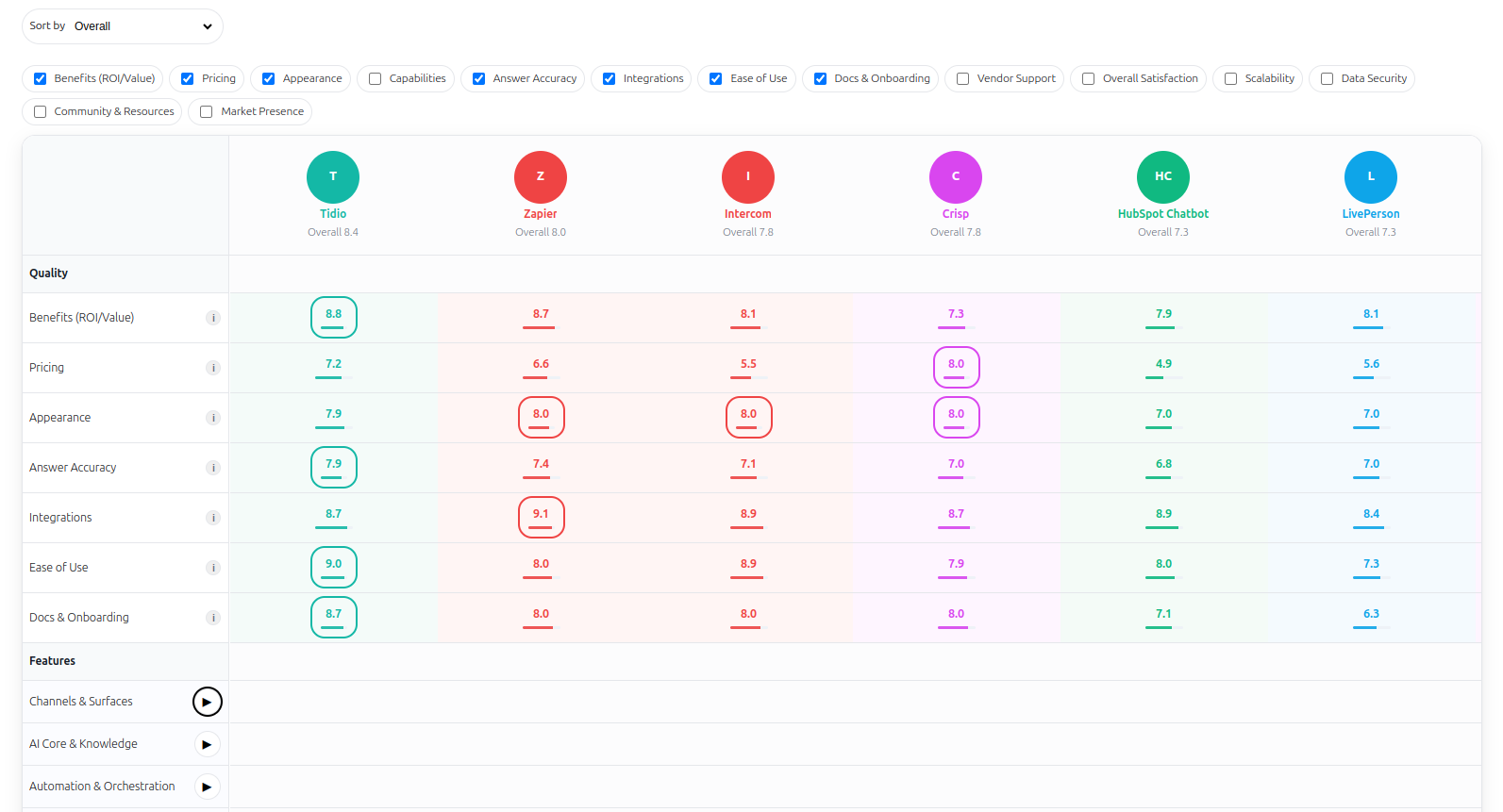This screenshot has width=1503, height=812.
Task: Enable the Vendor Support filter
Action: click(963, 79)
